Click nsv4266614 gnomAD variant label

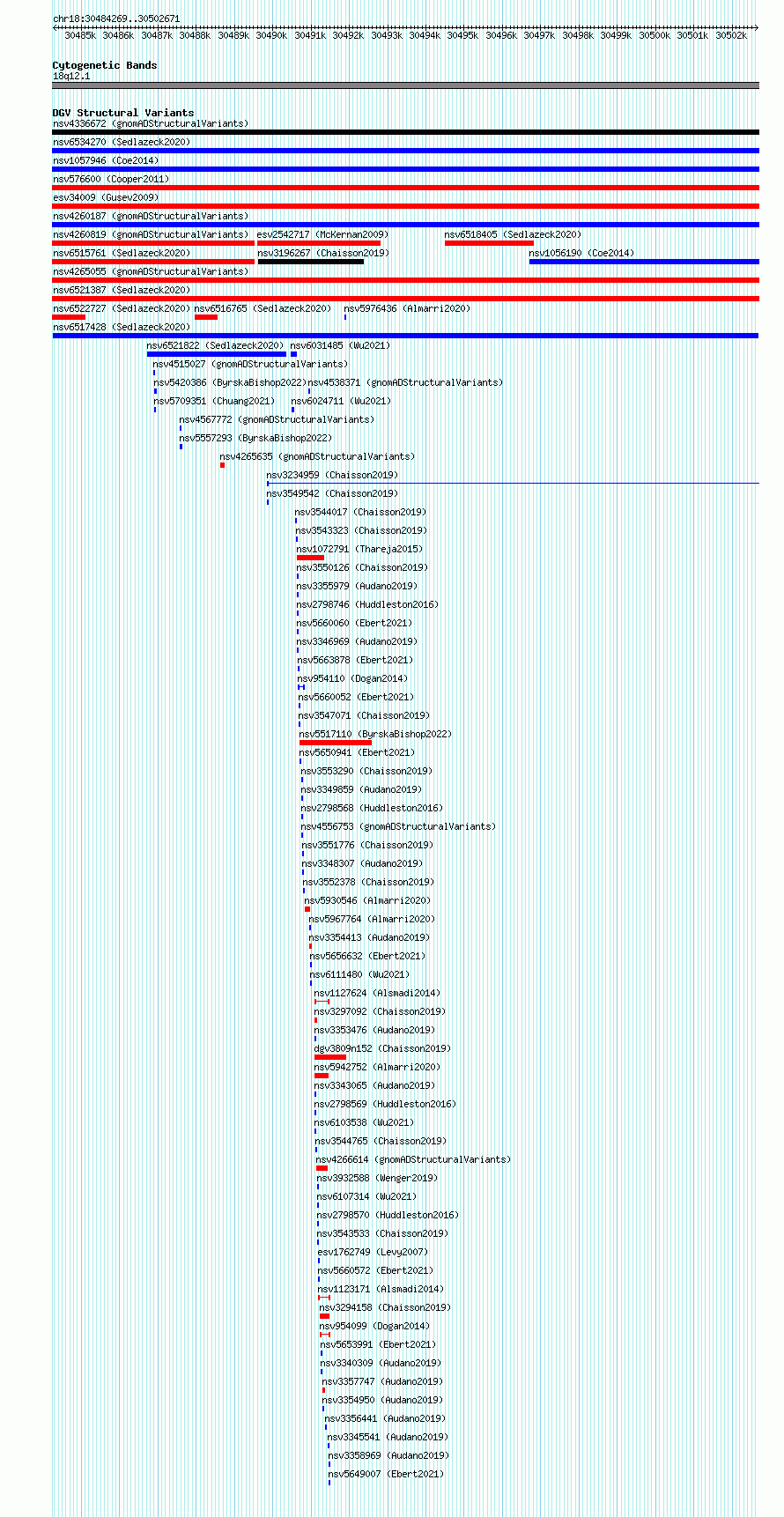tap(414, 1159)
